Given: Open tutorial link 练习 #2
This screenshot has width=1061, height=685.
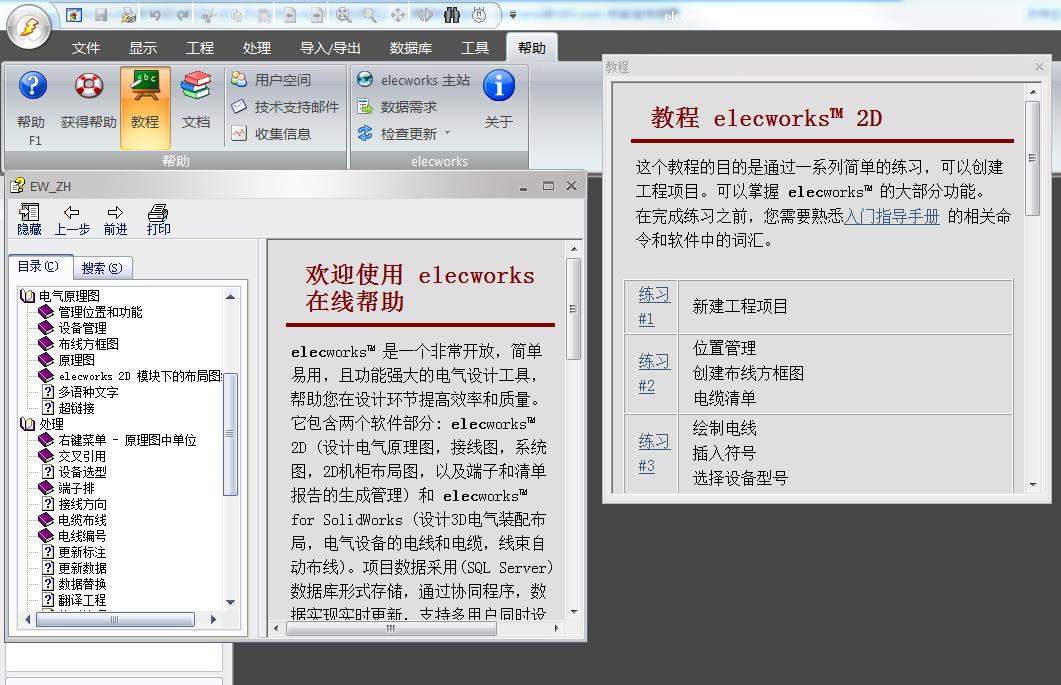Looking at the screenshot, I should click(x=653, y=373).
